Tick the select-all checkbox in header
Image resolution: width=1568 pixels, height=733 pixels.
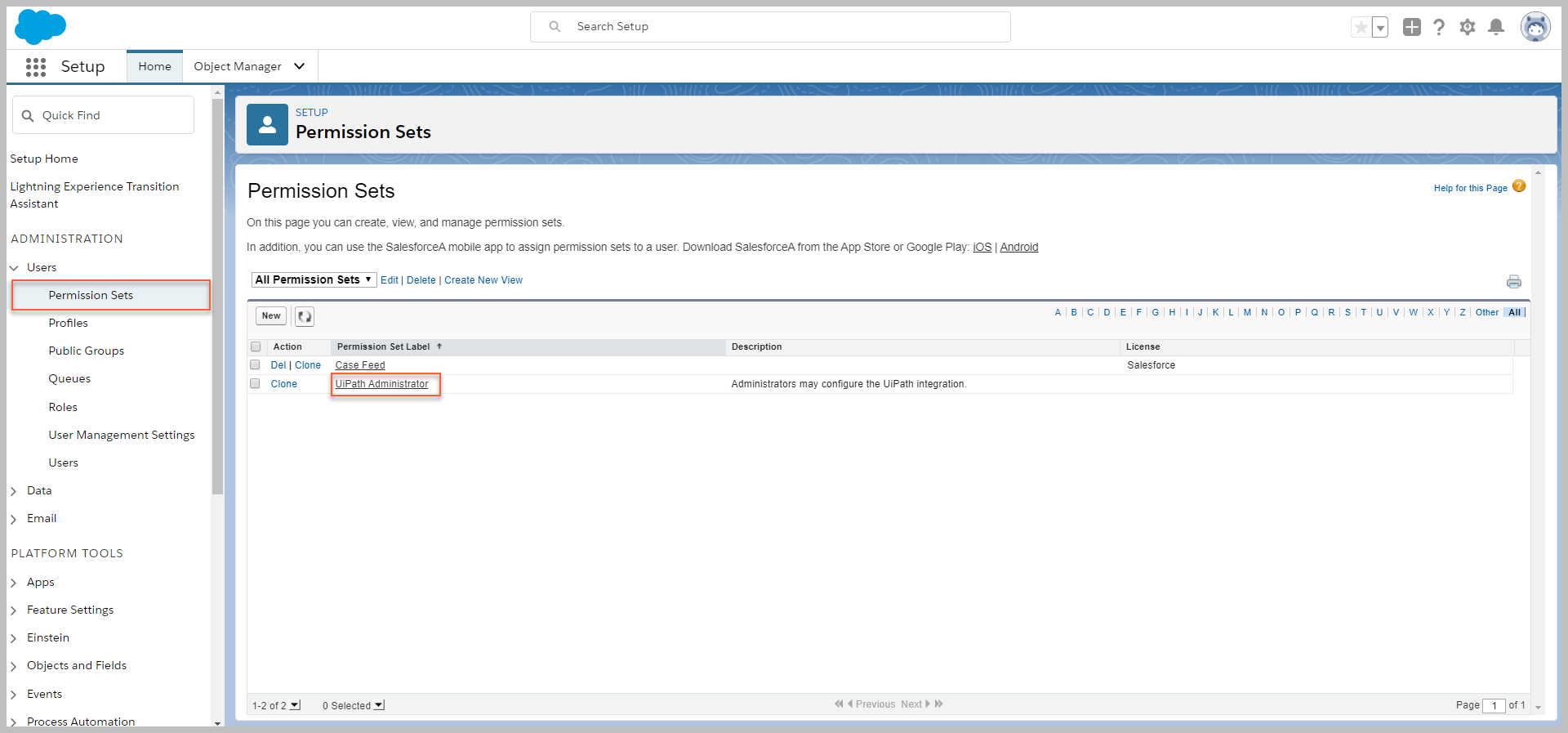click(x=256, y=346)
